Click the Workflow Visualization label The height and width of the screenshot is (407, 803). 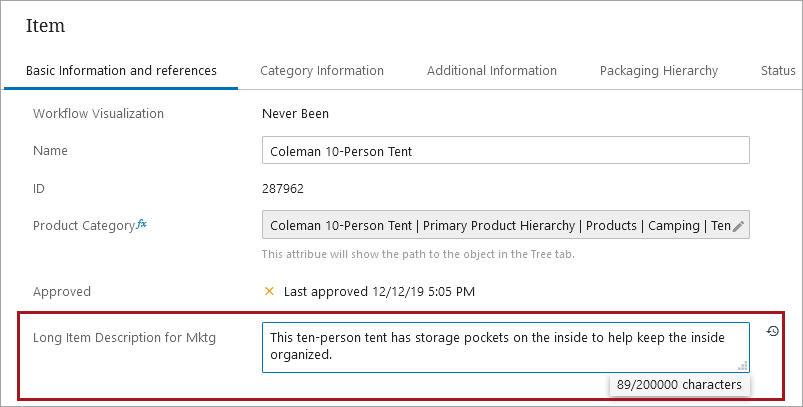(98, 114)
